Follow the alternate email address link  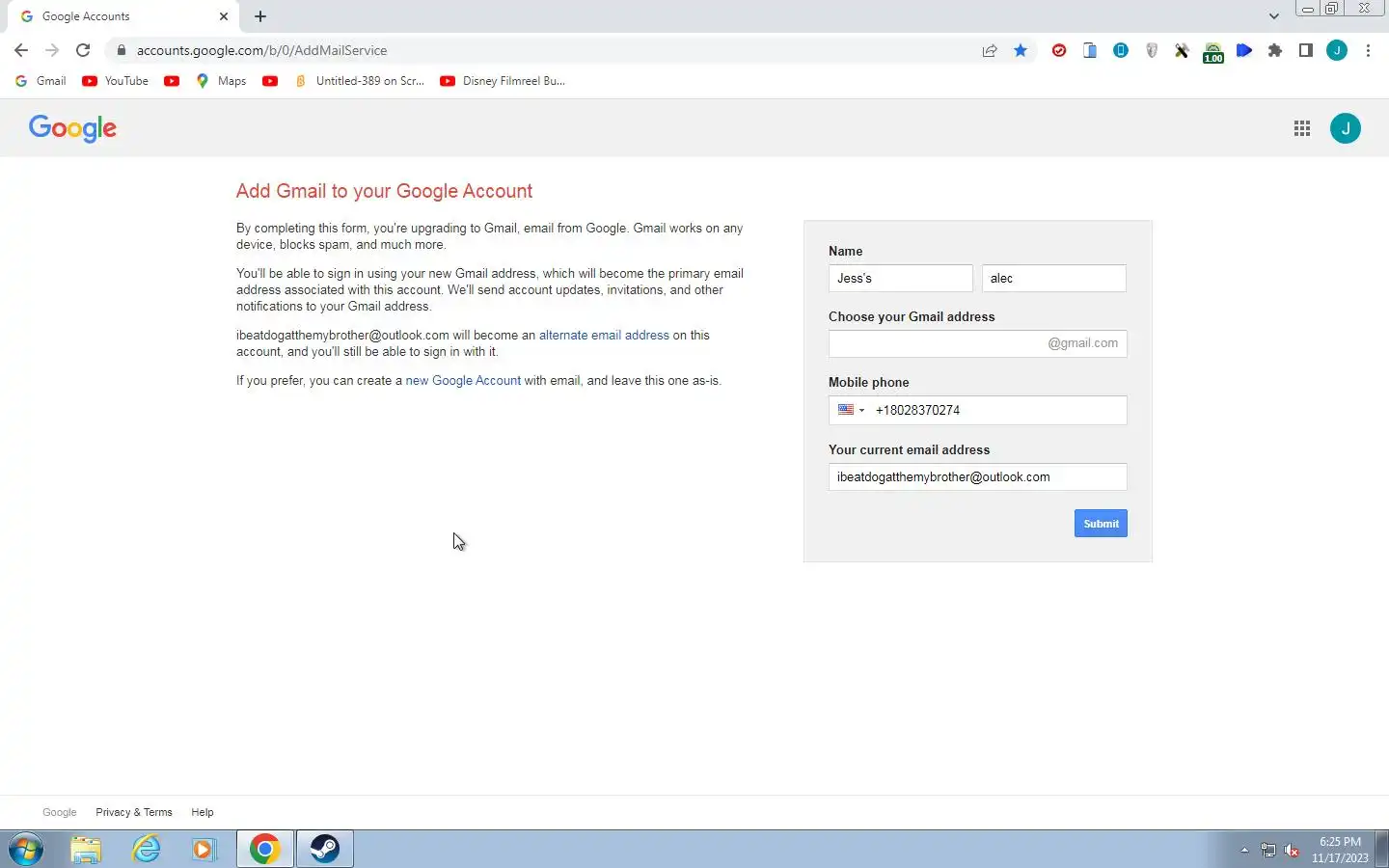[x=604, y=335]
